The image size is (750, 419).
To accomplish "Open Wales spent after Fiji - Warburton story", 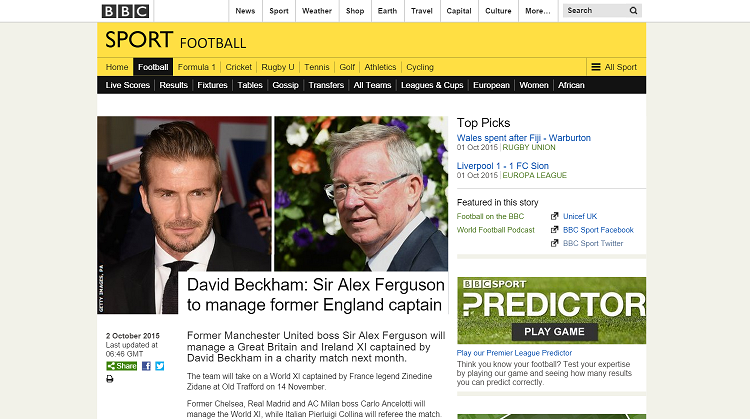I will 524,138.
